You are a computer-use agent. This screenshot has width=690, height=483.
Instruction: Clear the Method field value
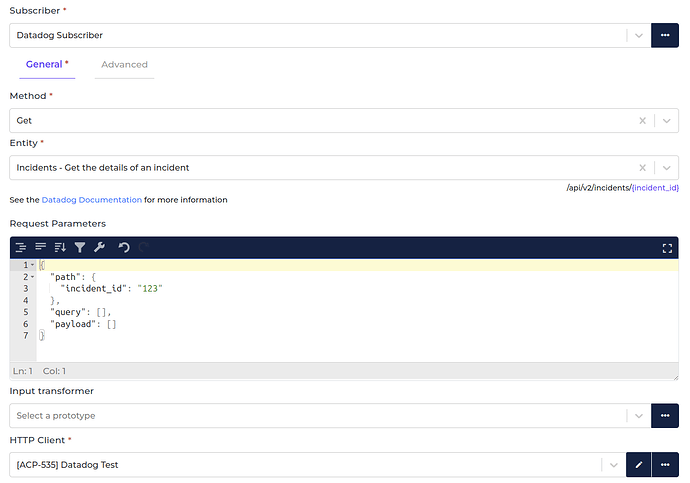(x=642, y=121)
